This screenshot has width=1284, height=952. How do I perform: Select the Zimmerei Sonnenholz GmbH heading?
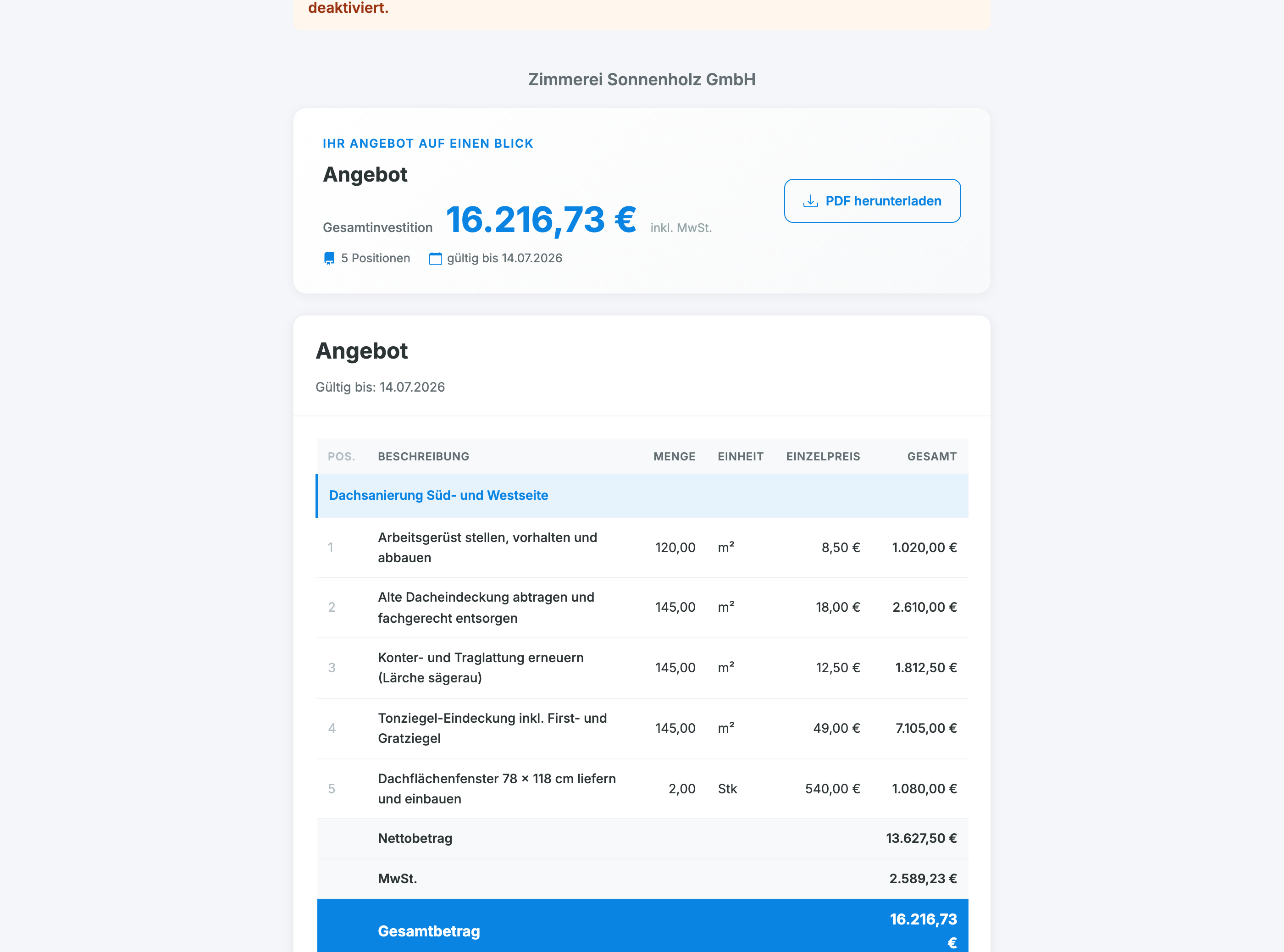click(642, 79)
